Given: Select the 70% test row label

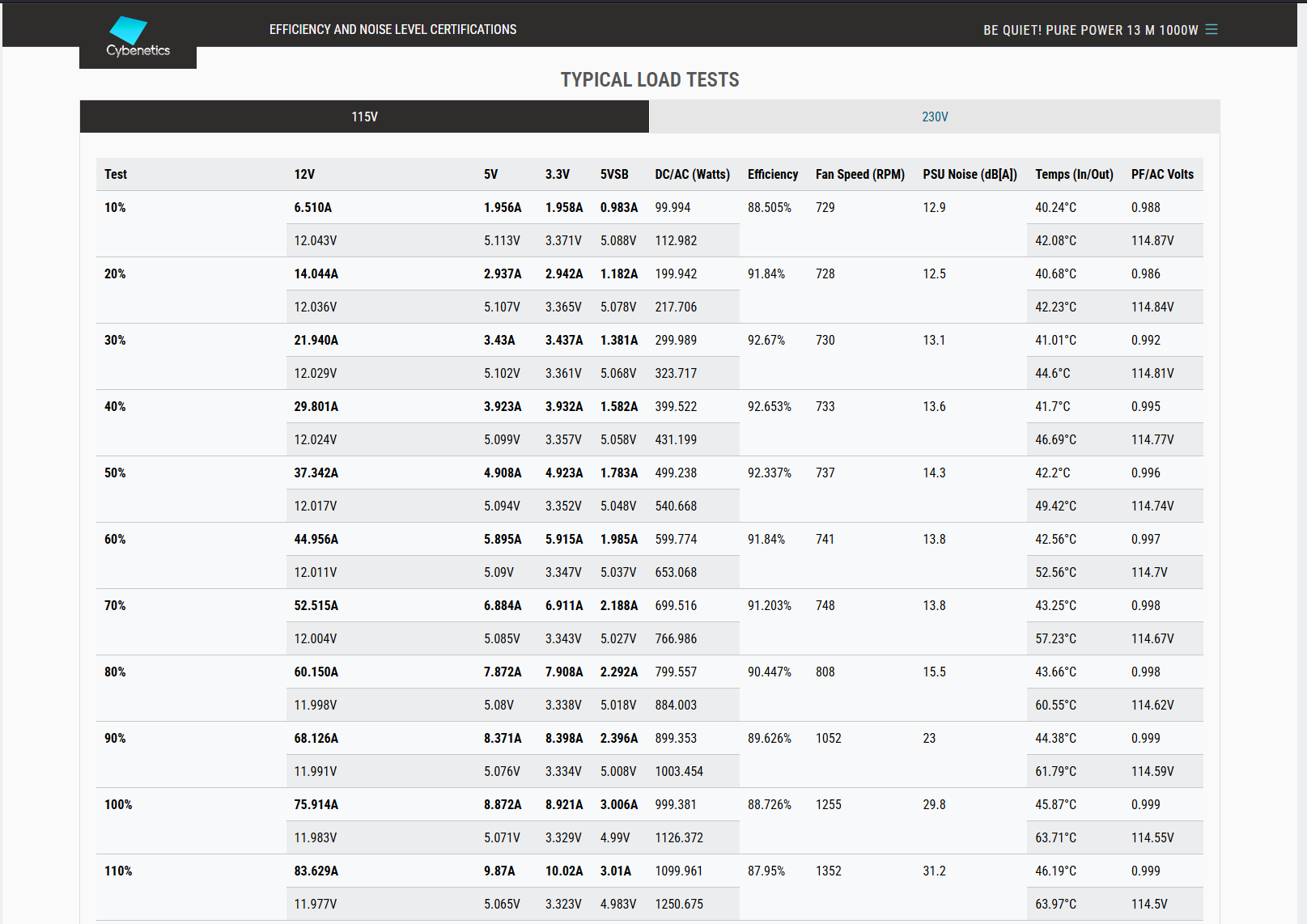Looking at the screenshot, I should [x=115, y=605].
